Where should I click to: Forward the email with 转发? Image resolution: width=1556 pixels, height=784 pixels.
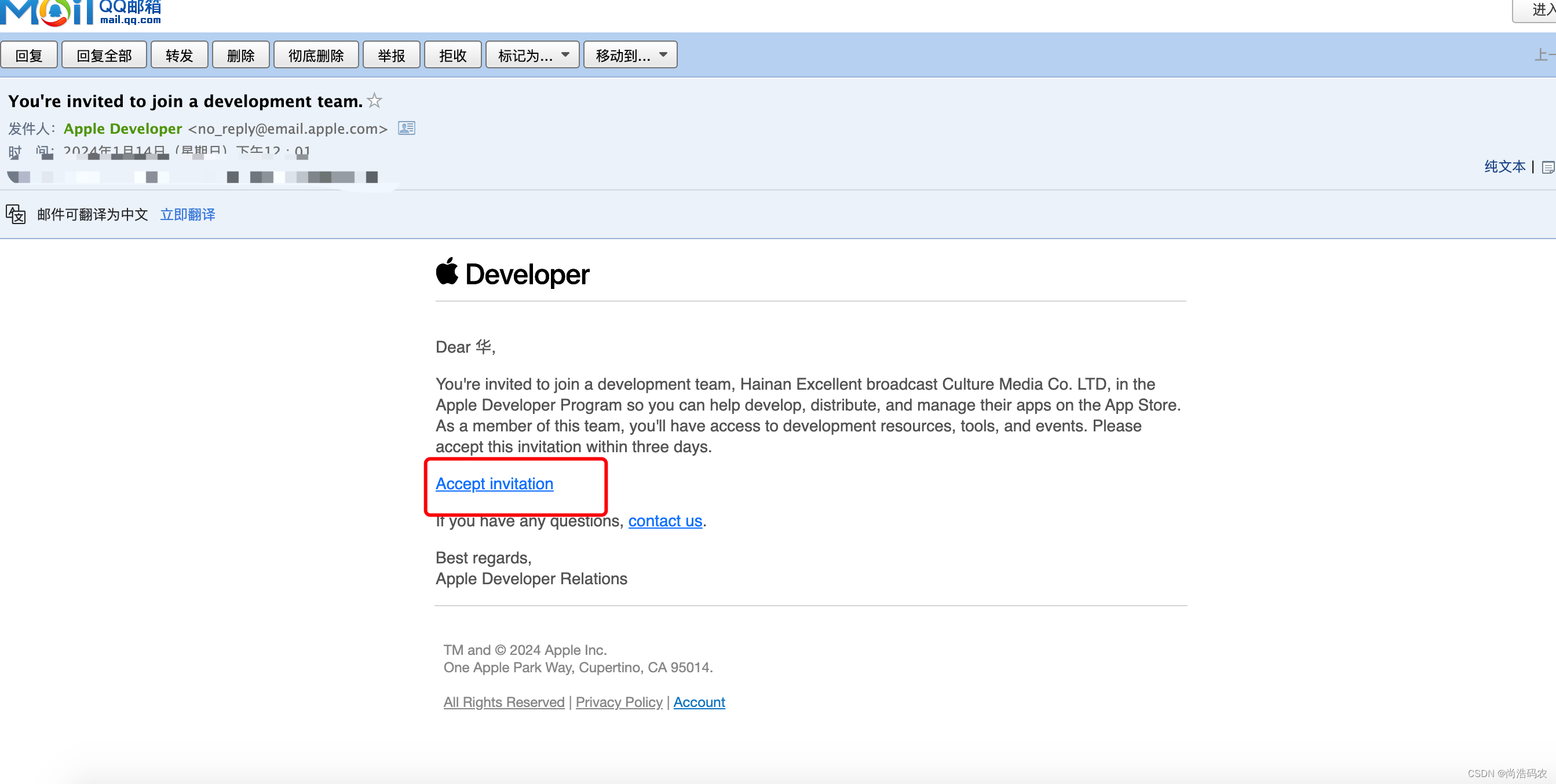tap(179, 54)
